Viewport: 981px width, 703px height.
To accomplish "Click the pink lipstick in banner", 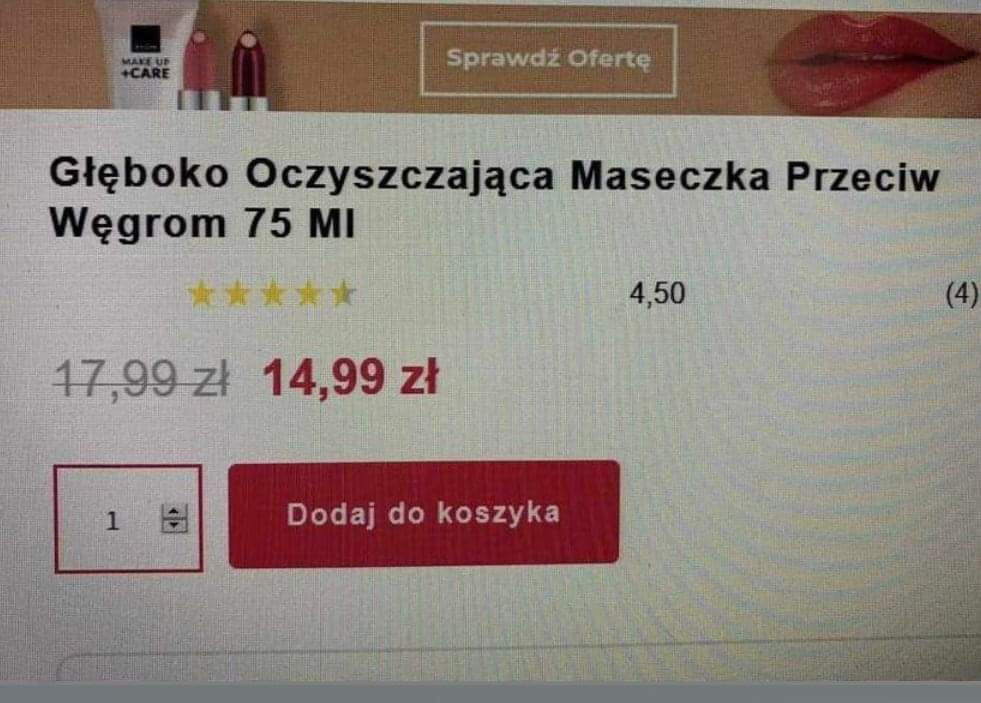I will pyautogui.click(x=200, y=70).
